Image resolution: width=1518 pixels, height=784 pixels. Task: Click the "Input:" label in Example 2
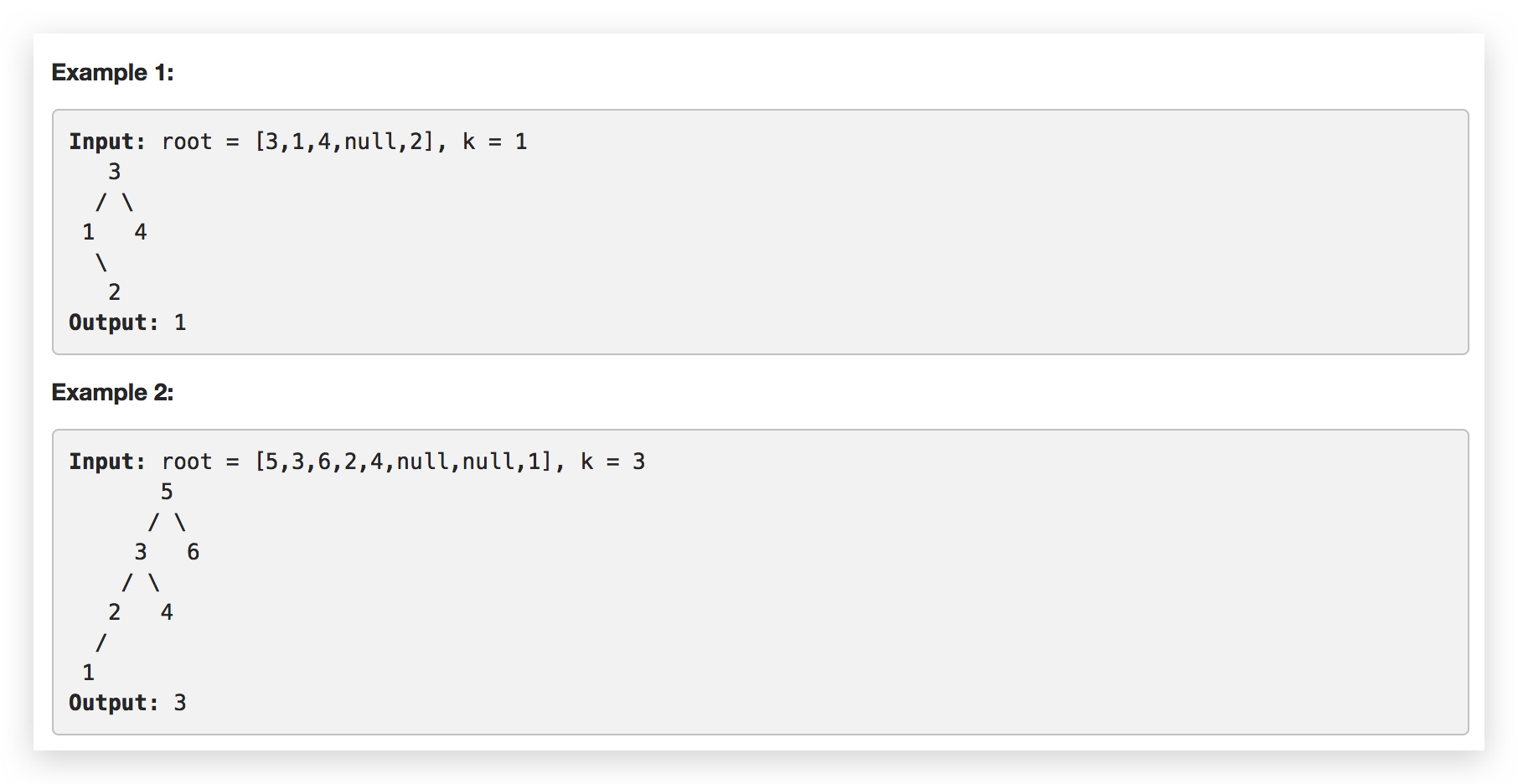pos(107,462)
